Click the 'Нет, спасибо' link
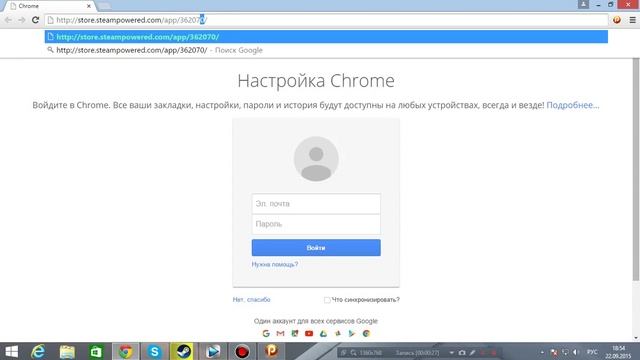Viewport: 640px width, 360px height. 251,300
